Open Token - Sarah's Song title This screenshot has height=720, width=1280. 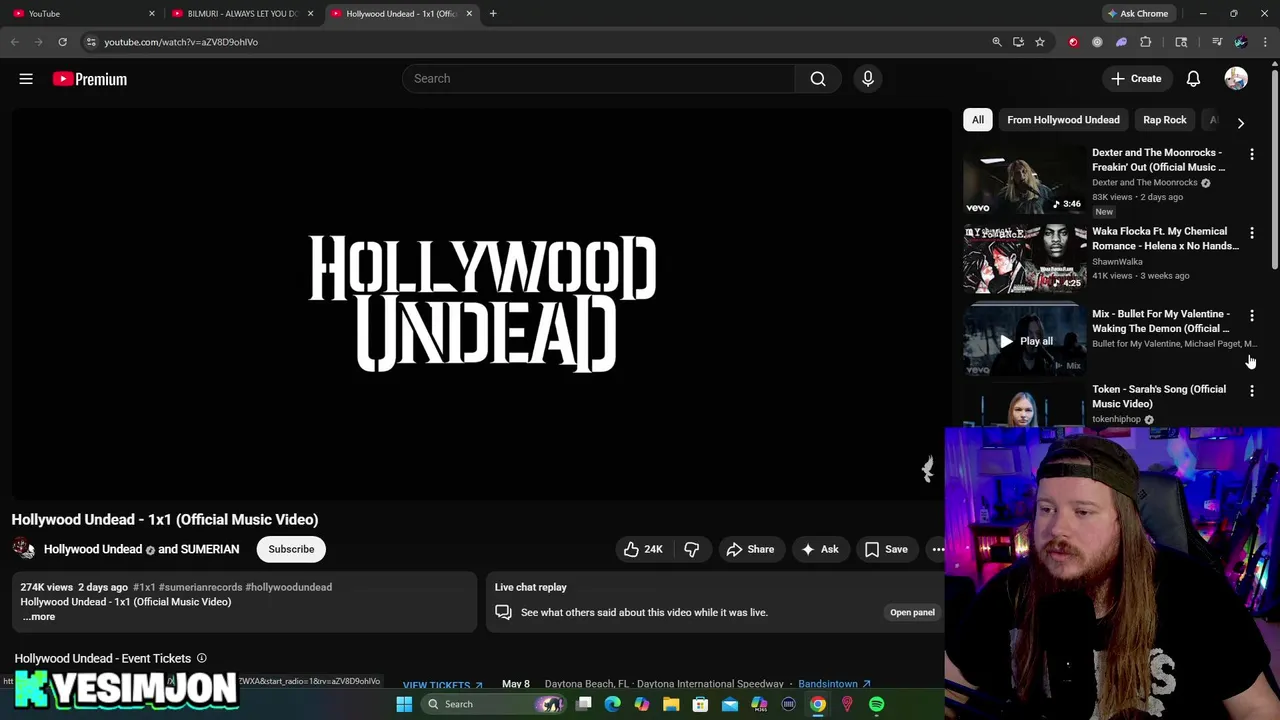tap(1158, 396)
